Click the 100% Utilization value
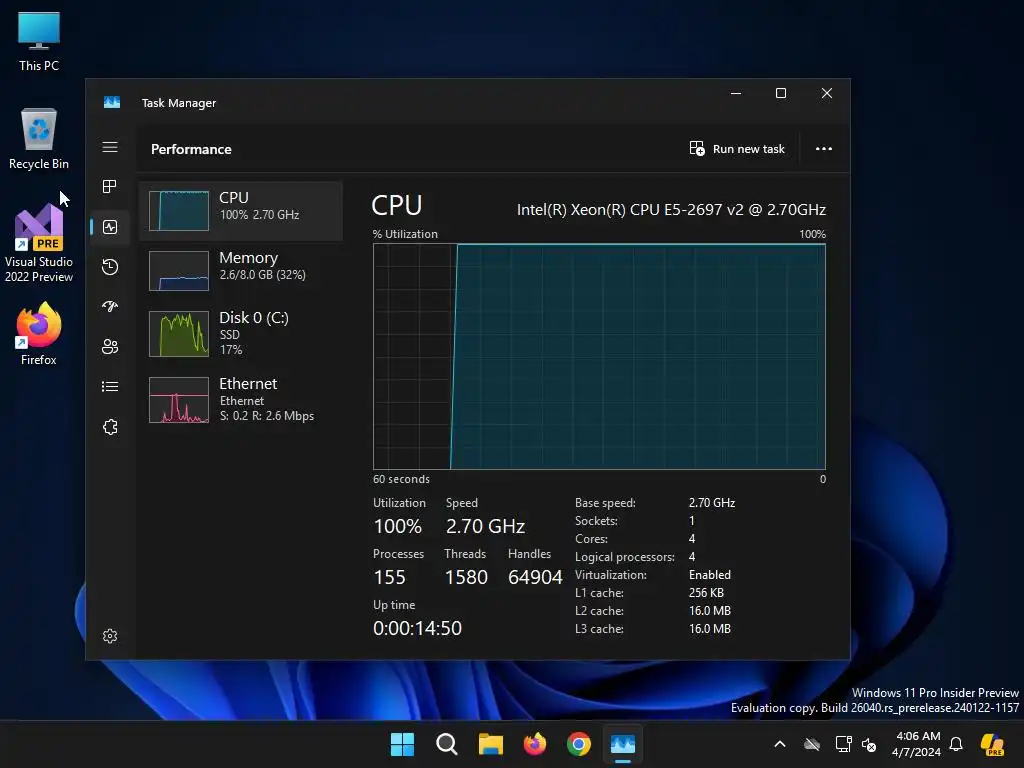 pos(398,526)
